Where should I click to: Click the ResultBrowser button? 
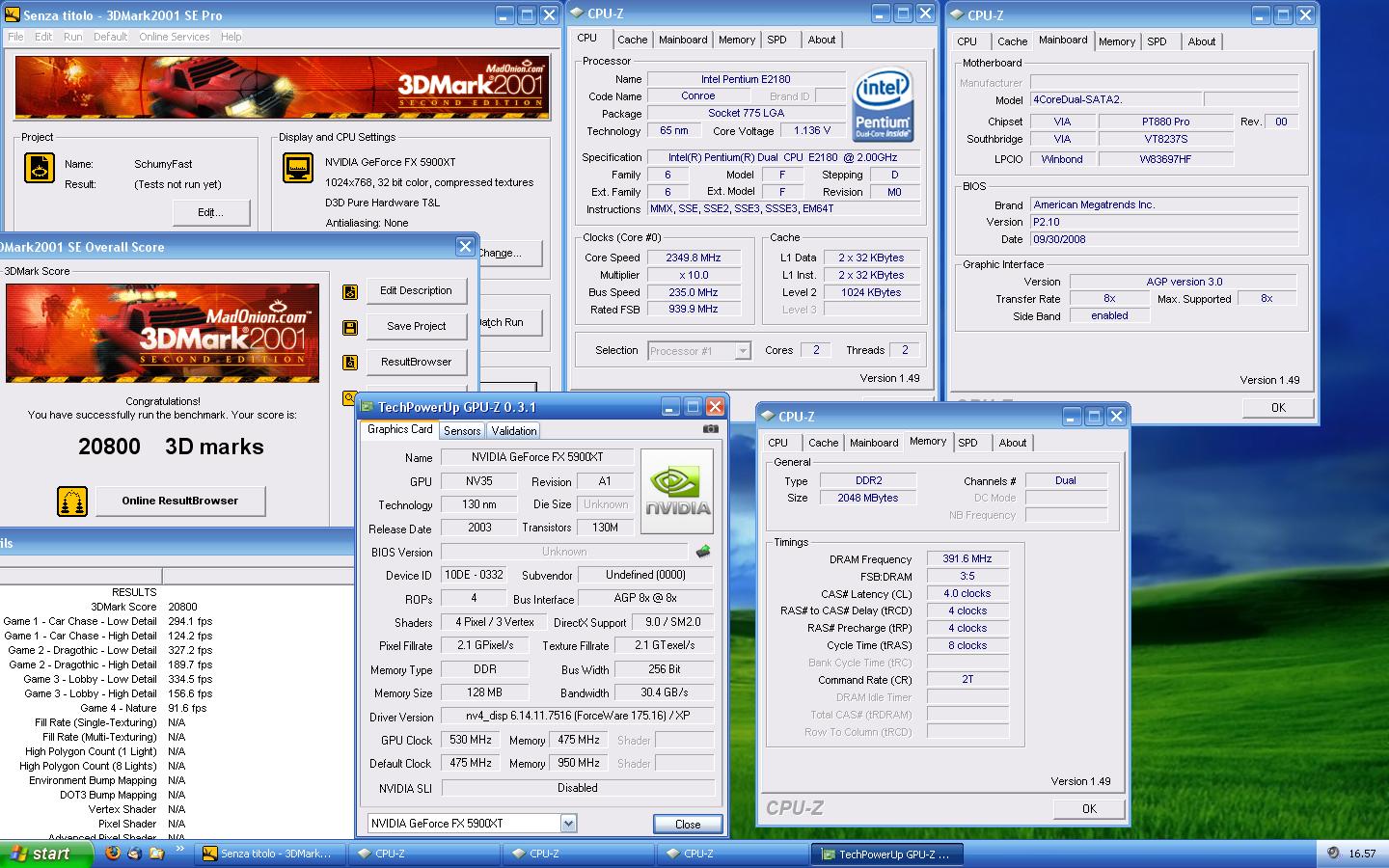click(416, 362)
